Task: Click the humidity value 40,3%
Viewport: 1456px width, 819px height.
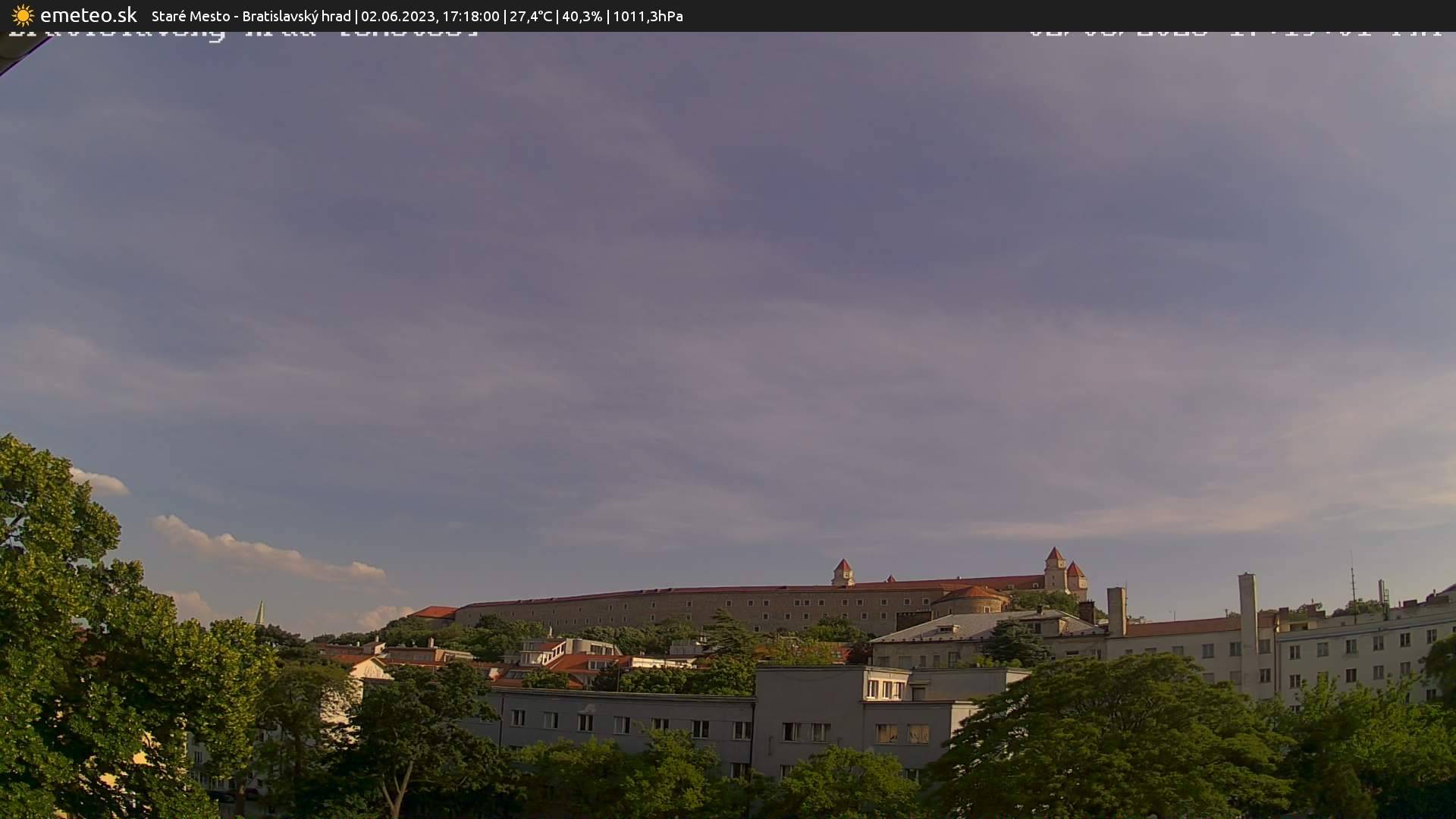Action: pyautogui.click(x=583, y=15)
